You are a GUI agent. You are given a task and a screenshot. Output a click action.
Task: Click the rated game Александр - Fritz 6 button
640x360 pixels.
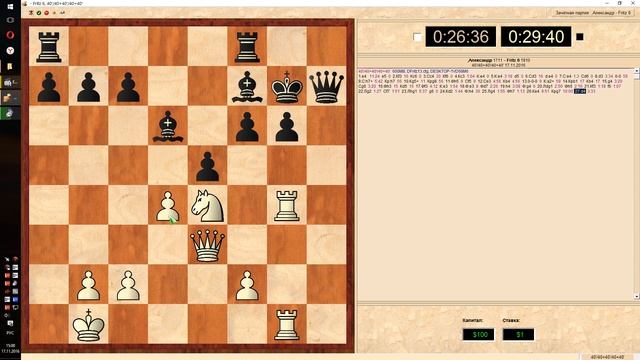[593, 13]
